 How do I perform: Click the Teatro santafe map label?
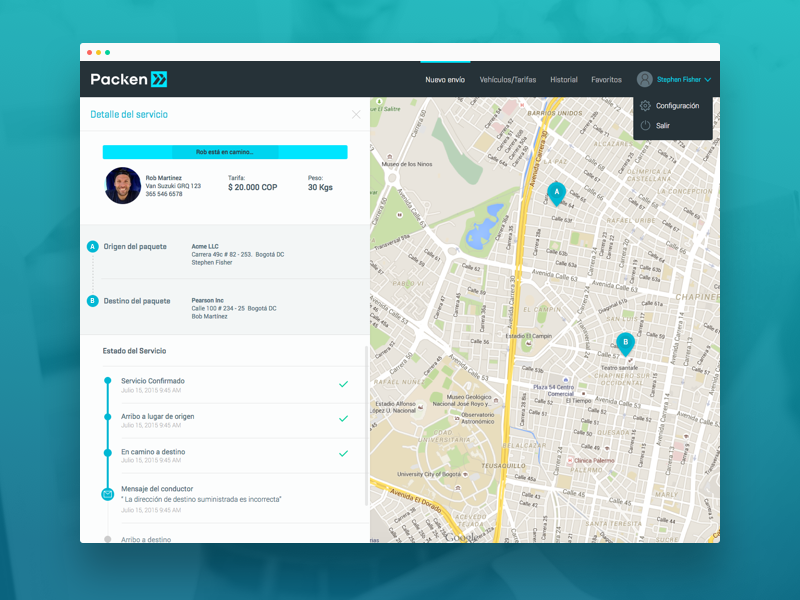tap(619, 367)
